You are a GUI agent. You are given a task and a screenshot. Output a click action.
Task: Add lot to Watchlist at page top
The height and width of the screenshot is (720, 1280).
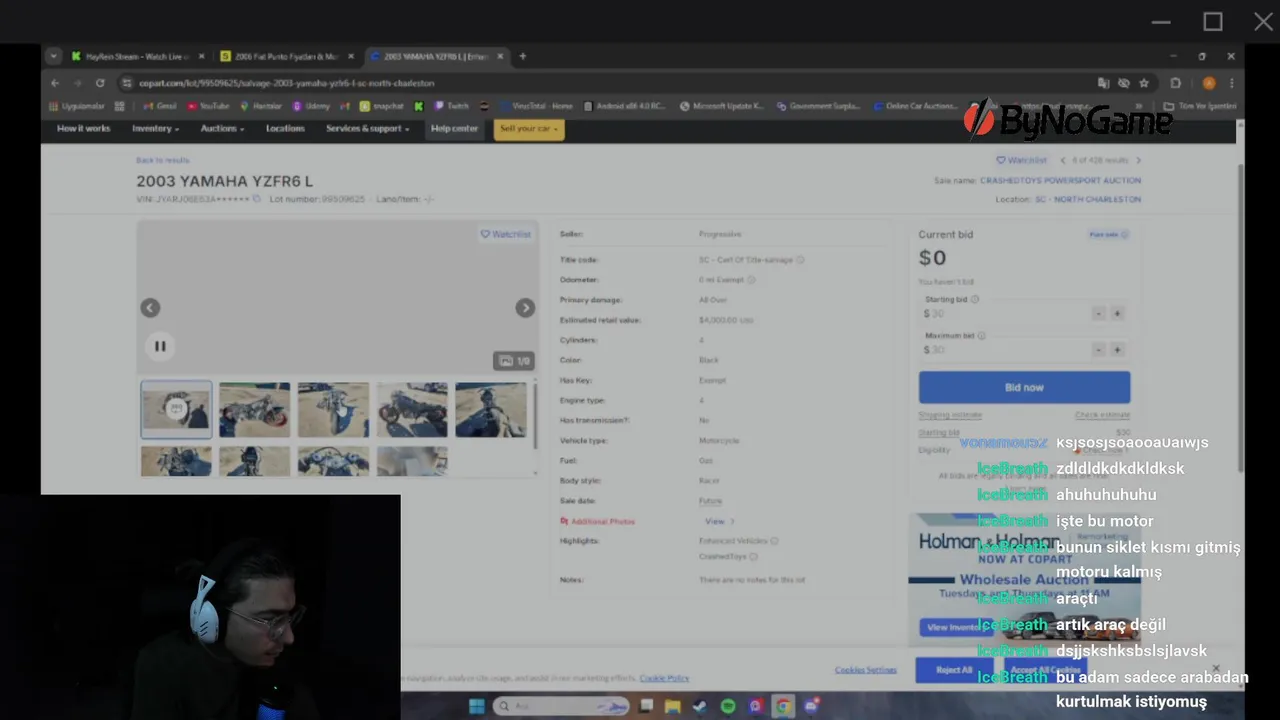tap(1021, 160)
